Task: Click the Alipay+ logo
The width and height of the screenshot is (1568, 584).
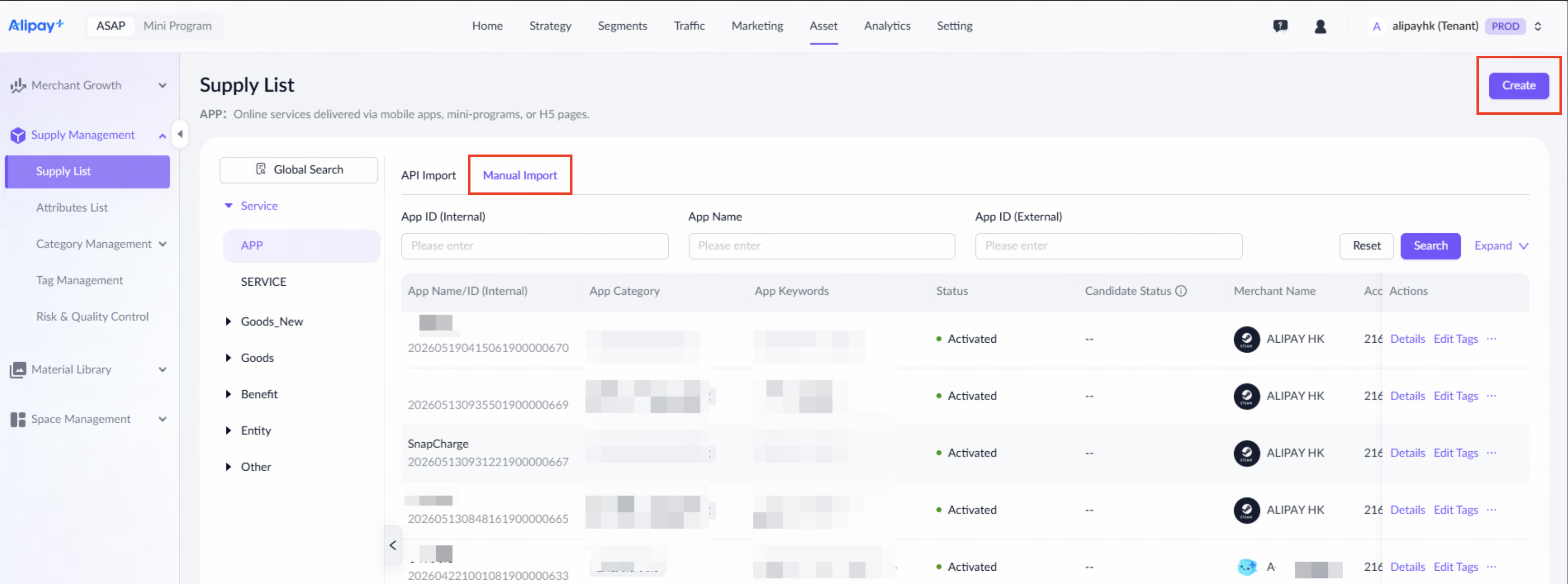Action: (36, 26)
